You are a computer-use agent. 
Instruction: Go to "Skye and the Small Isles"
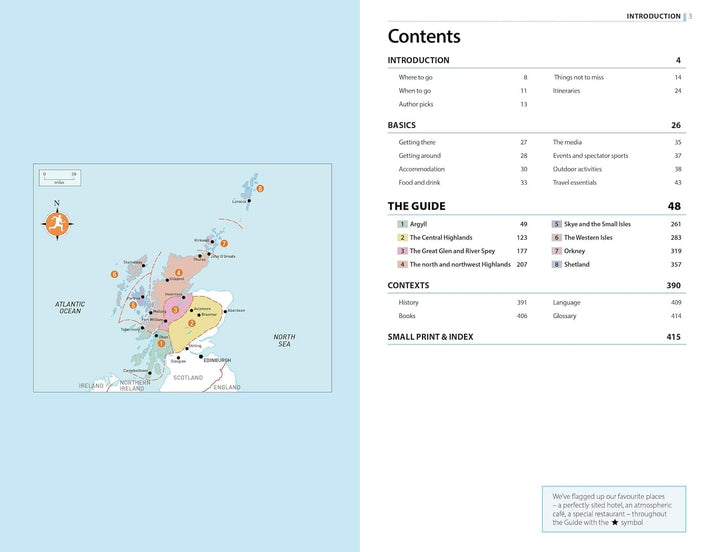(x=597, y=224)
